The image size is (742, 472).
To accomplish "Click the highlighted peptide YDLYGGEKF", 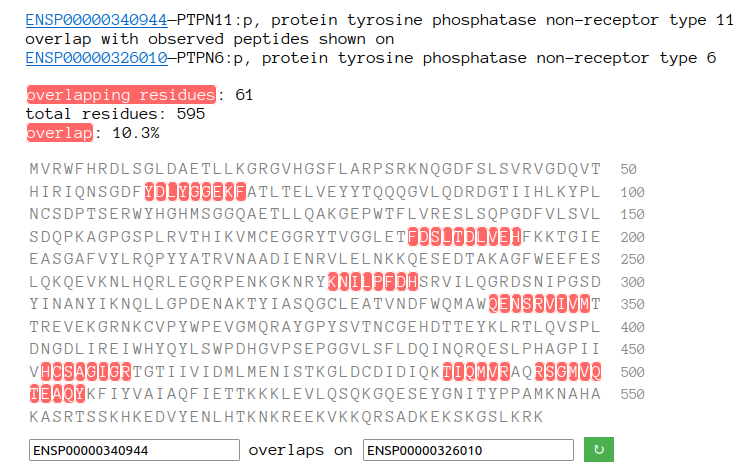I will coord(195,192).
